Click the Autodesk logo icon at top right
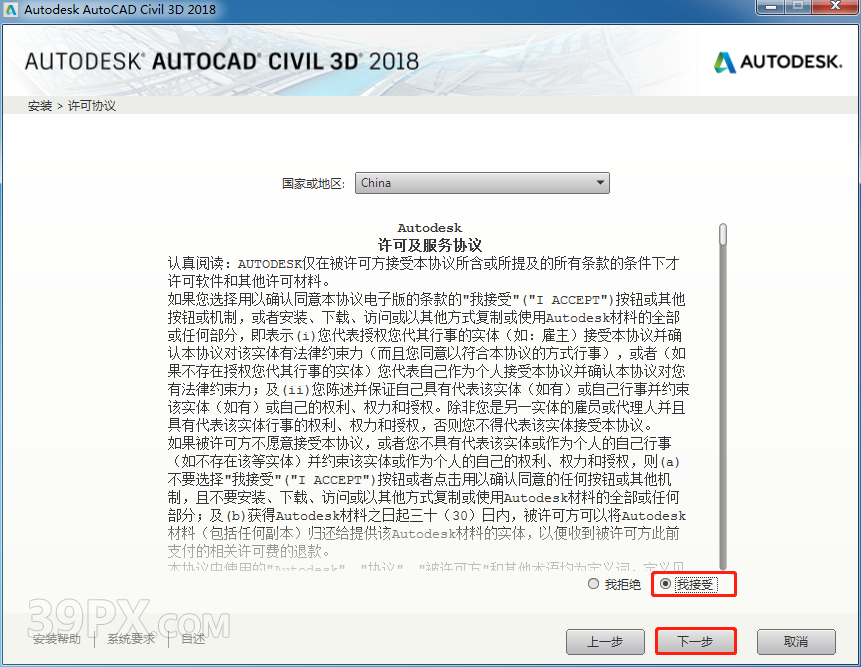Image resolution: width=861 pixels, height=667 pixels. [x=724, y=62]
